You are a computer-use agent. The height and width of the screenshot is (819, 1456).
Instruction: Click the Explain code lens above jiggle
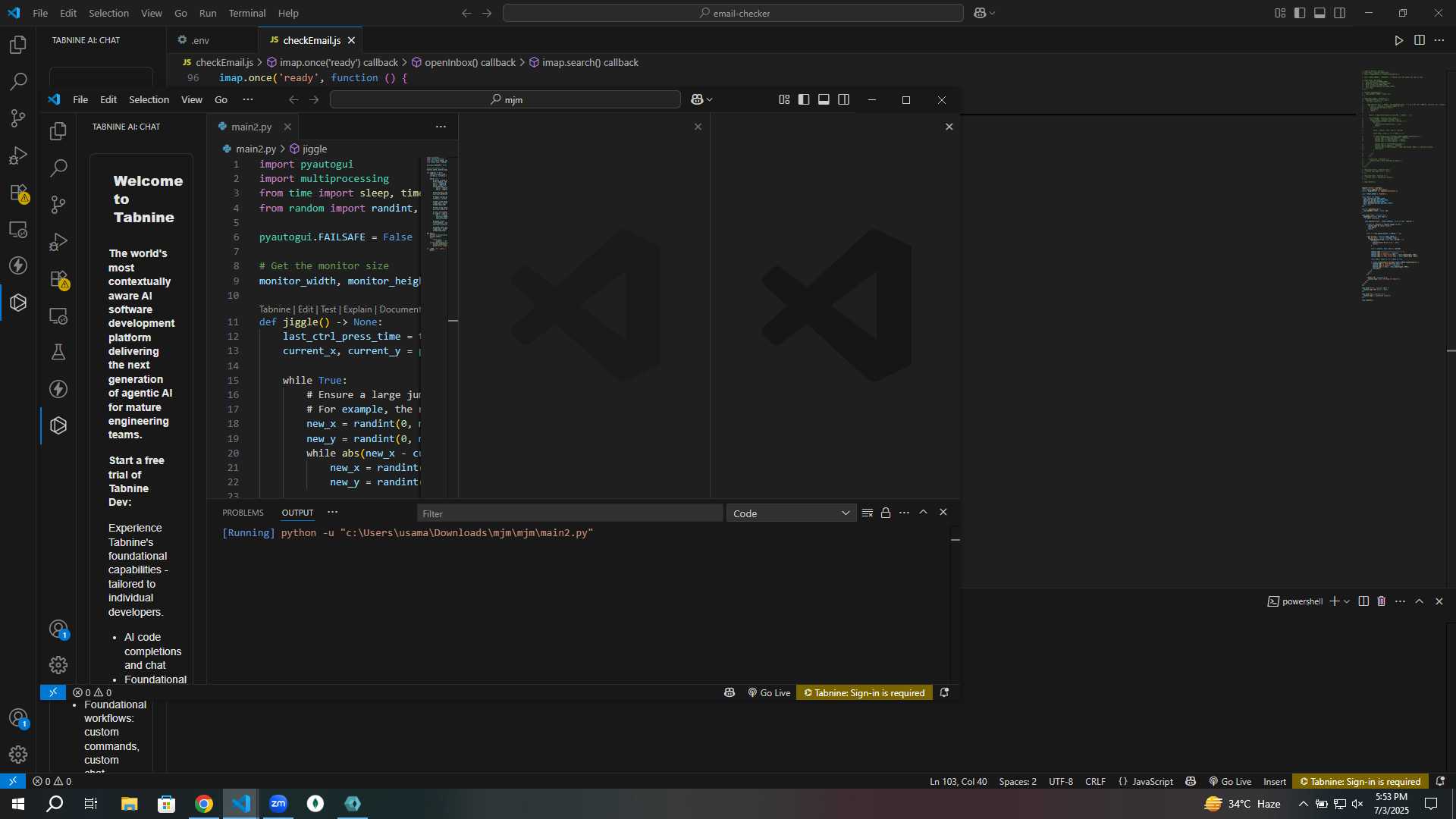[357, 309]
